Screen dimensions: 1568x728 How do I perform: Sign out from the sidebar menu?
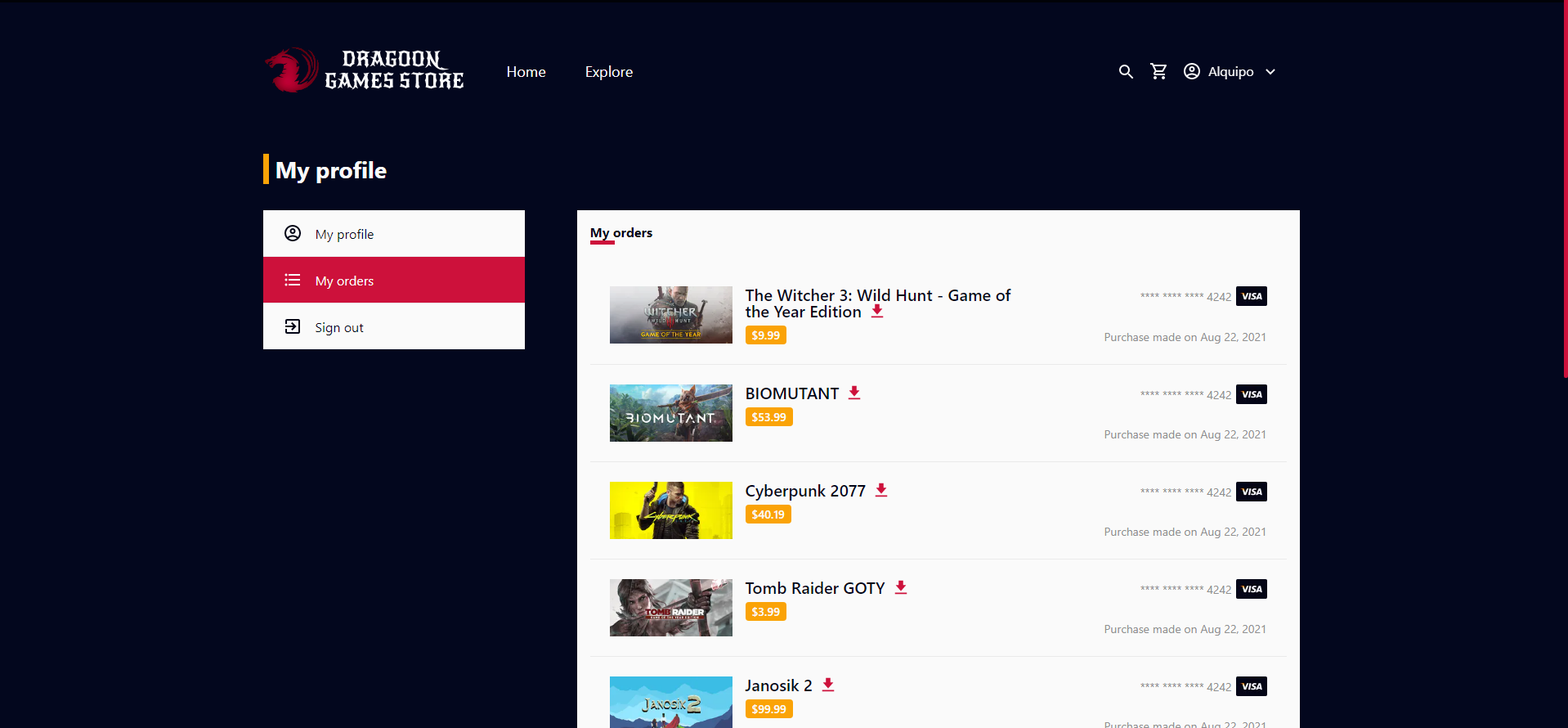[x=394, y=327]
